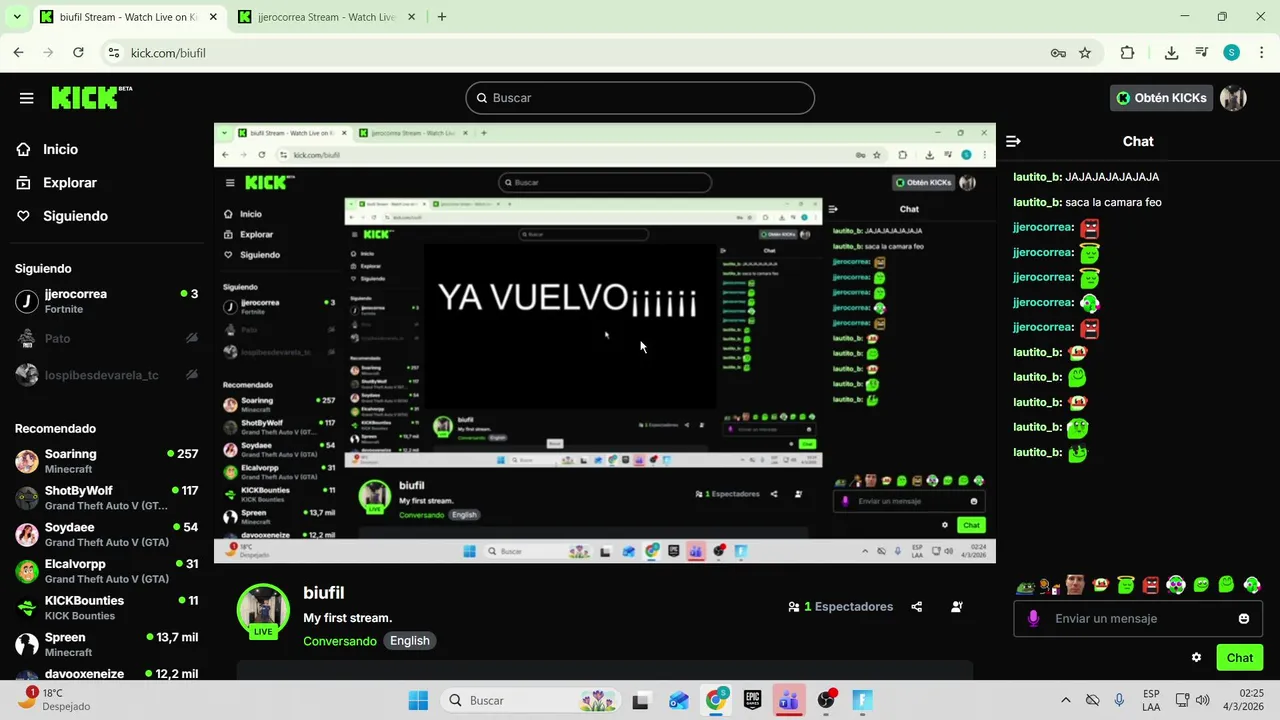Click the KICK logo

[x=91, y=97]
